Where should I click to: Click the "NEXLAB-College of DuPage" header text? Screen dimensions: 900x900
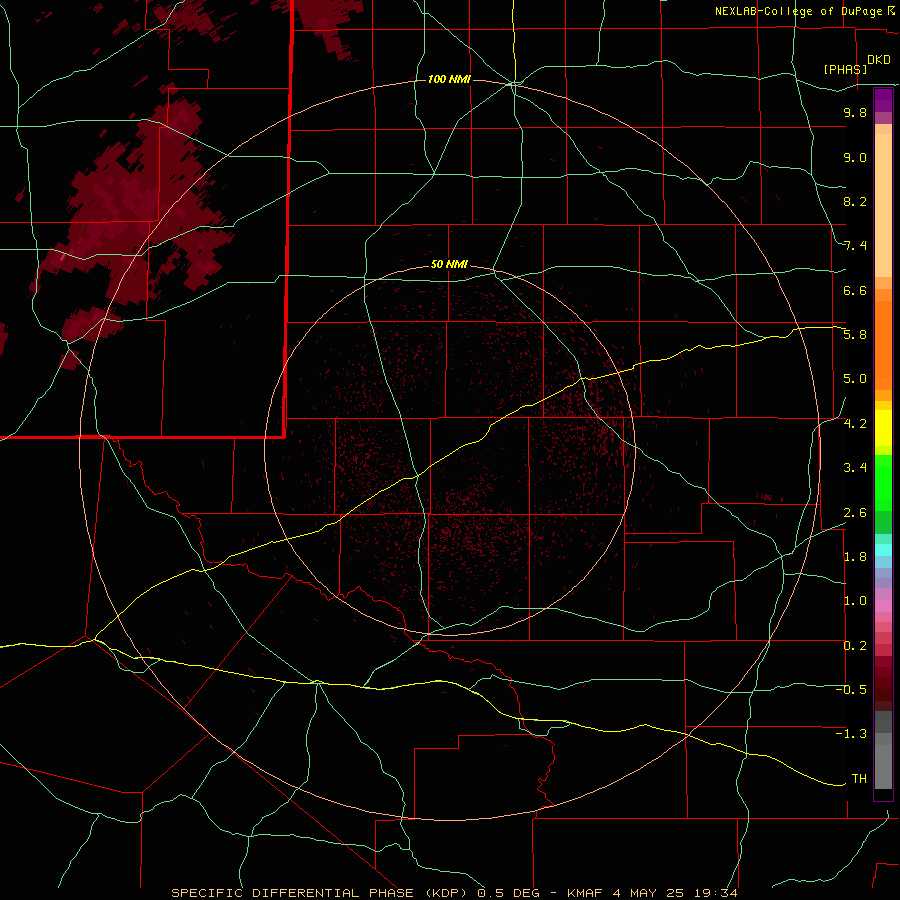(800, 11)
